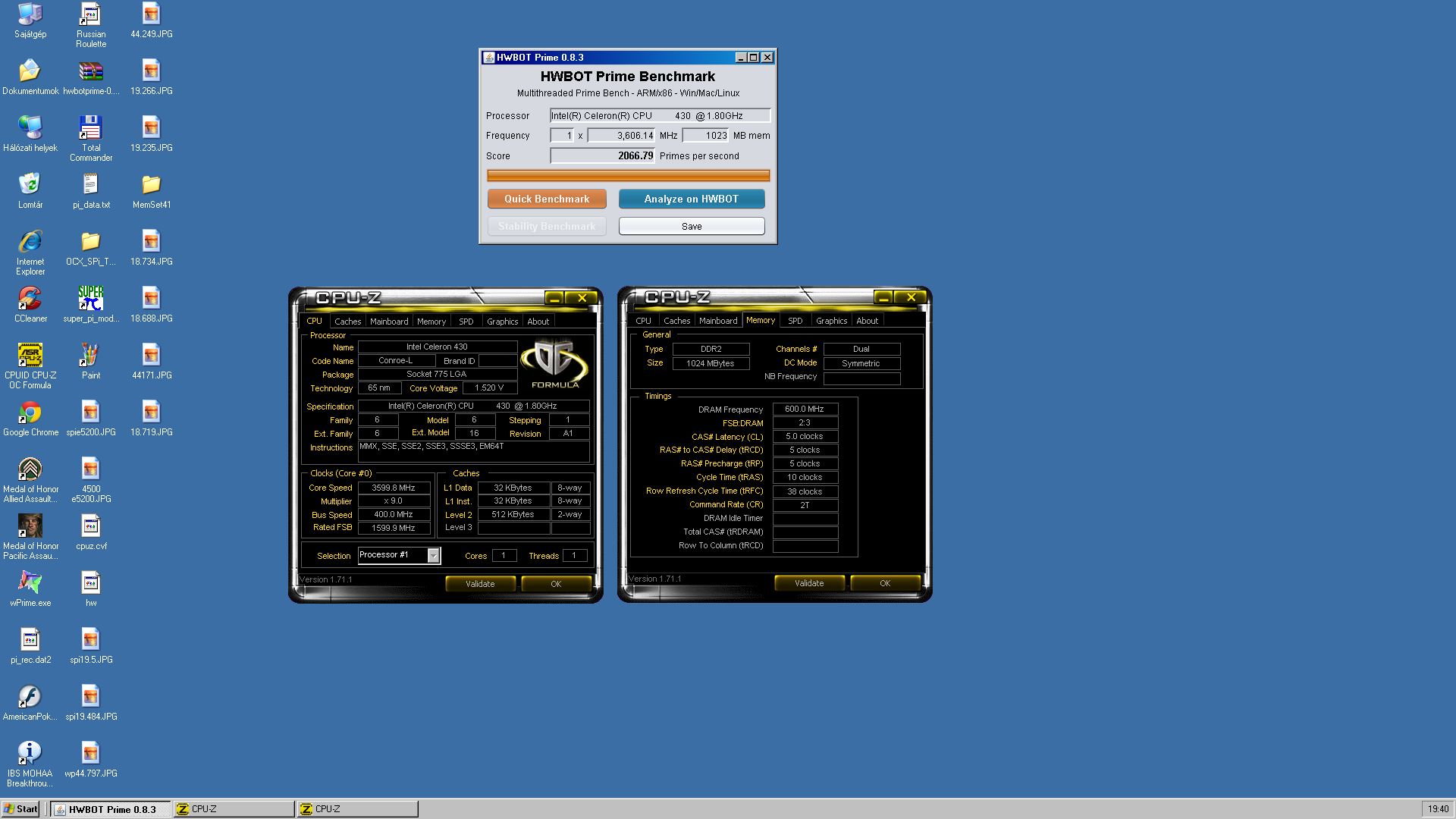Screen dimensions: 1456x819
Task: Click the Processor name field in HWBOT
Action: pos(660,115)
